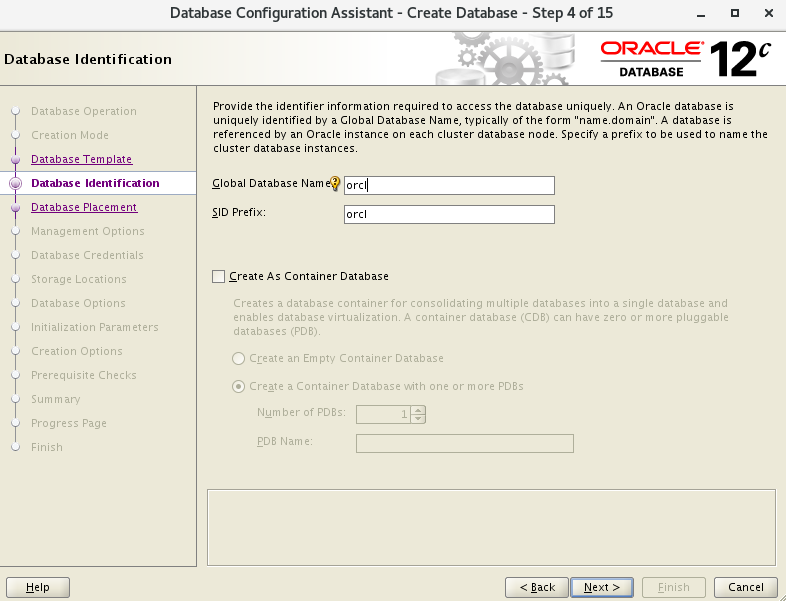Viewport: 786px width, 601px height.
Task: Click the disabled Finish button
Action: tap(674, 587)
